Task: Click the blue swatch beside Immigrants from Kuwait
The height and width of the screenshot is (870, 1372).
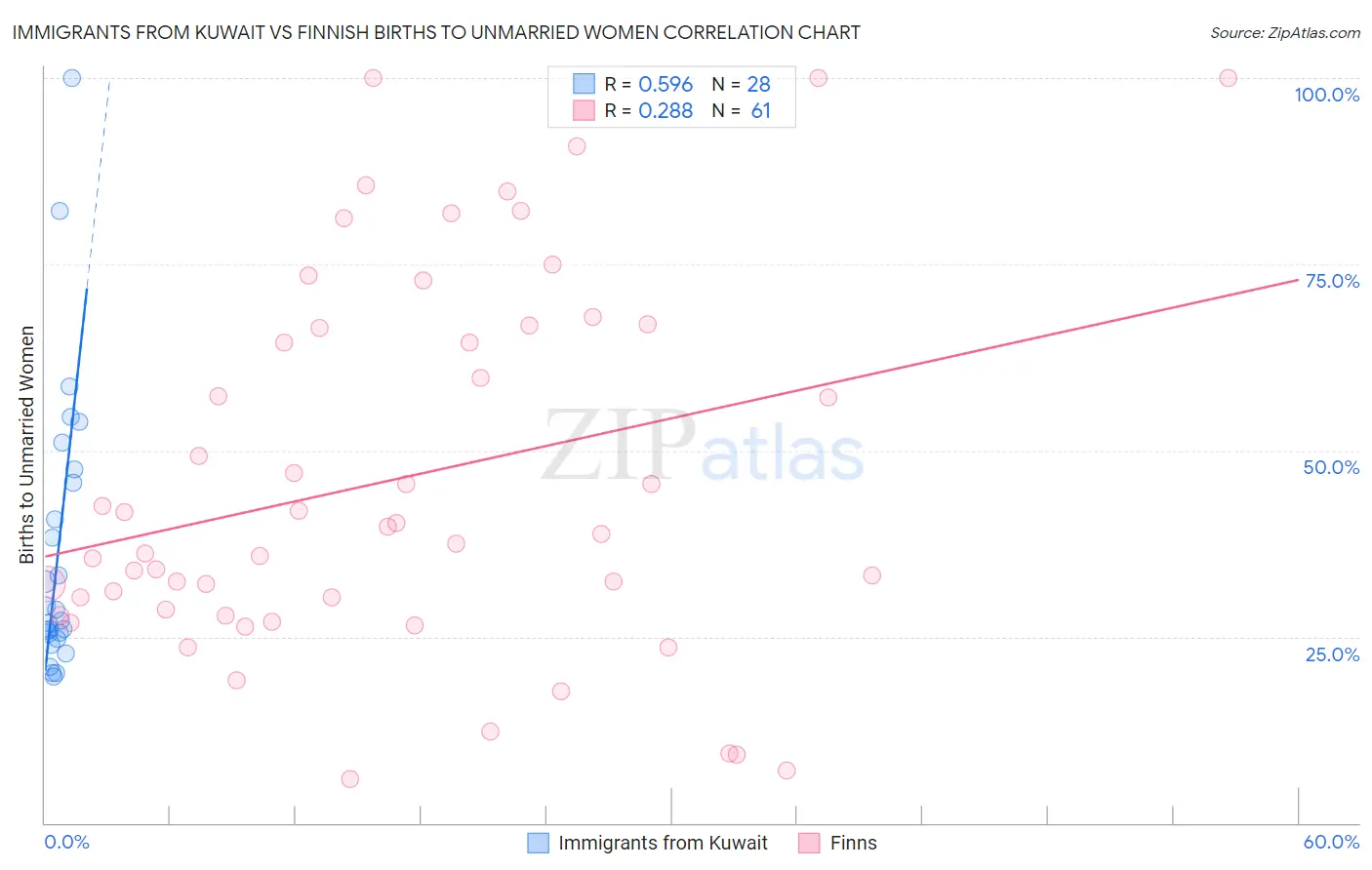Action: [x=538, y=843]
